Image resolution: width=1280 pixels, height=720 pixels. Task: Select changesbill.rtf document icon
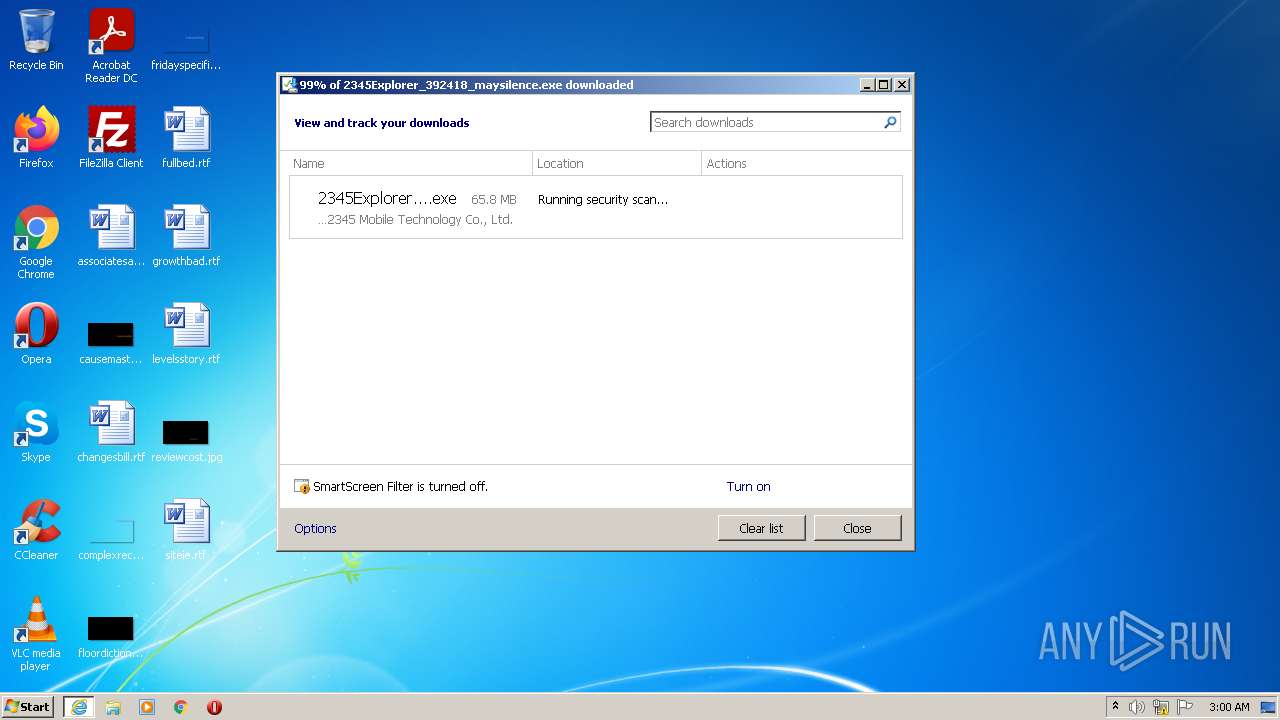pyautogui.click(x=111, y=432)
